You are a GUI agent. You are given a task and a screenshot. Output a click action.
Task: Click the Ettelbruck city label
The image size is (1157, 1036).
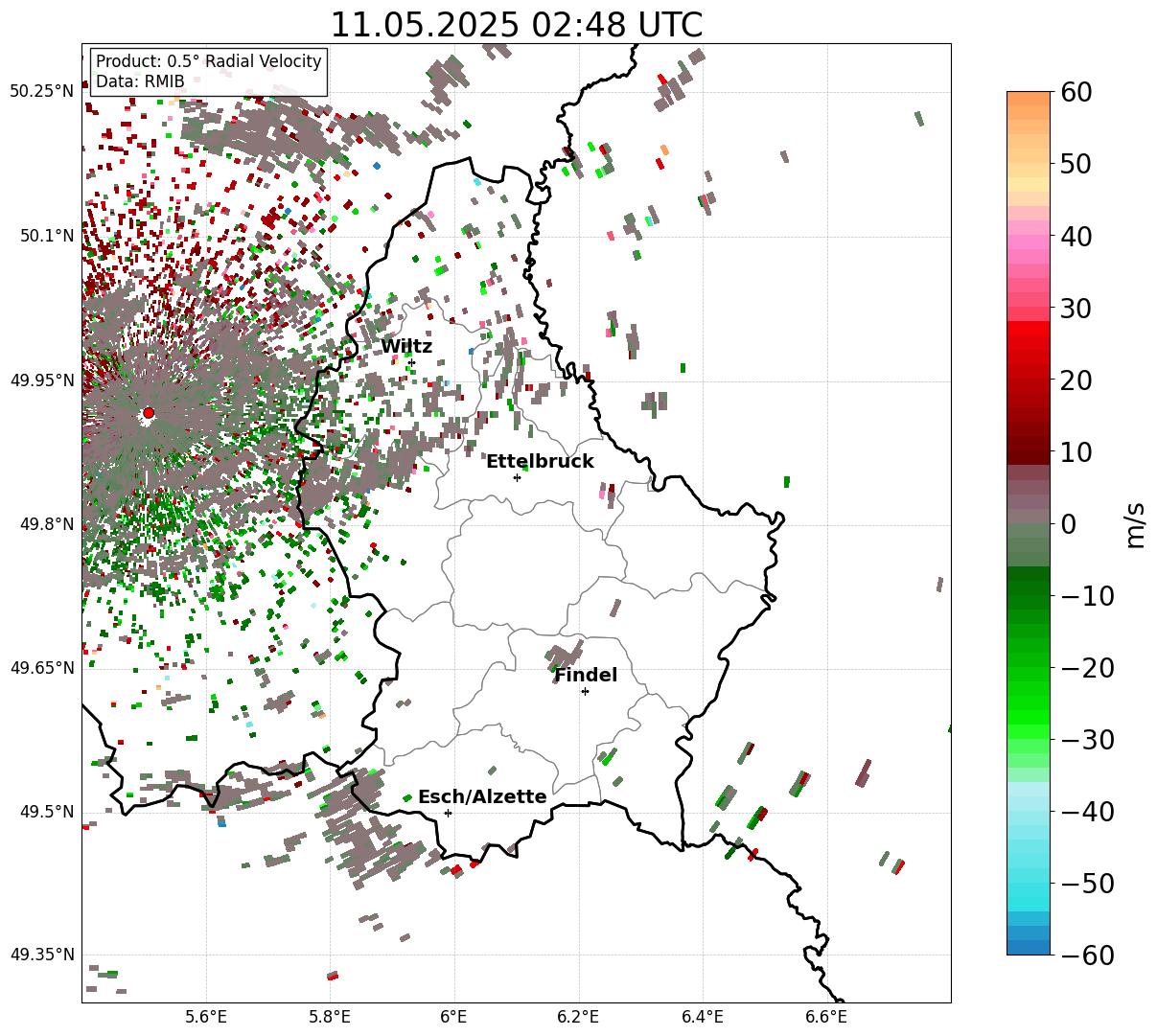(x=540, y=462)
